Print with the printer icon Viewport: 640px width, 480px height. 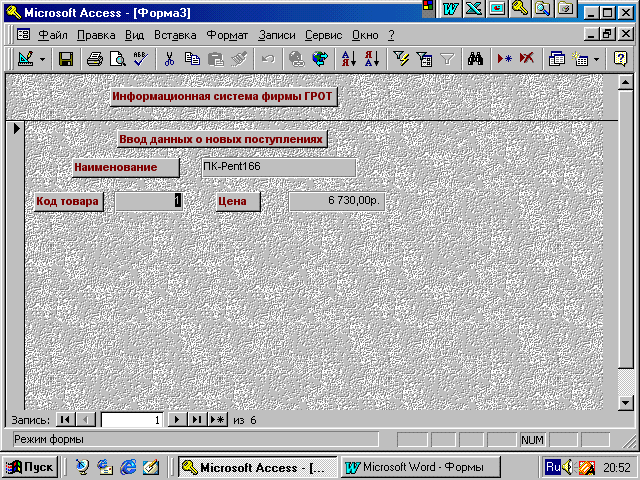[x=95, y=60]
